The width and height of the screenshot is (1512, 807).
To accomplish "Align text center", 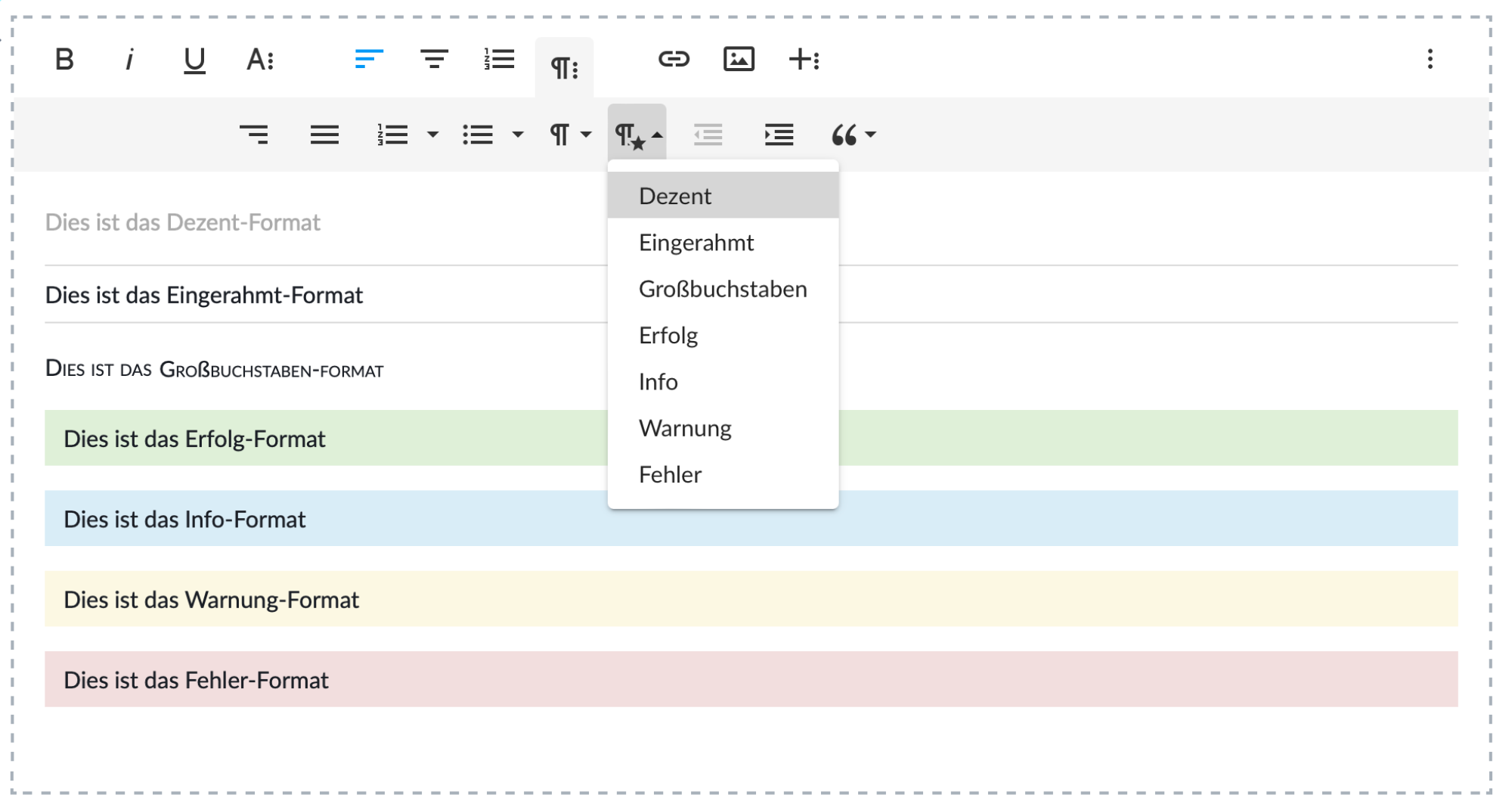I will [x=434, y=59].
